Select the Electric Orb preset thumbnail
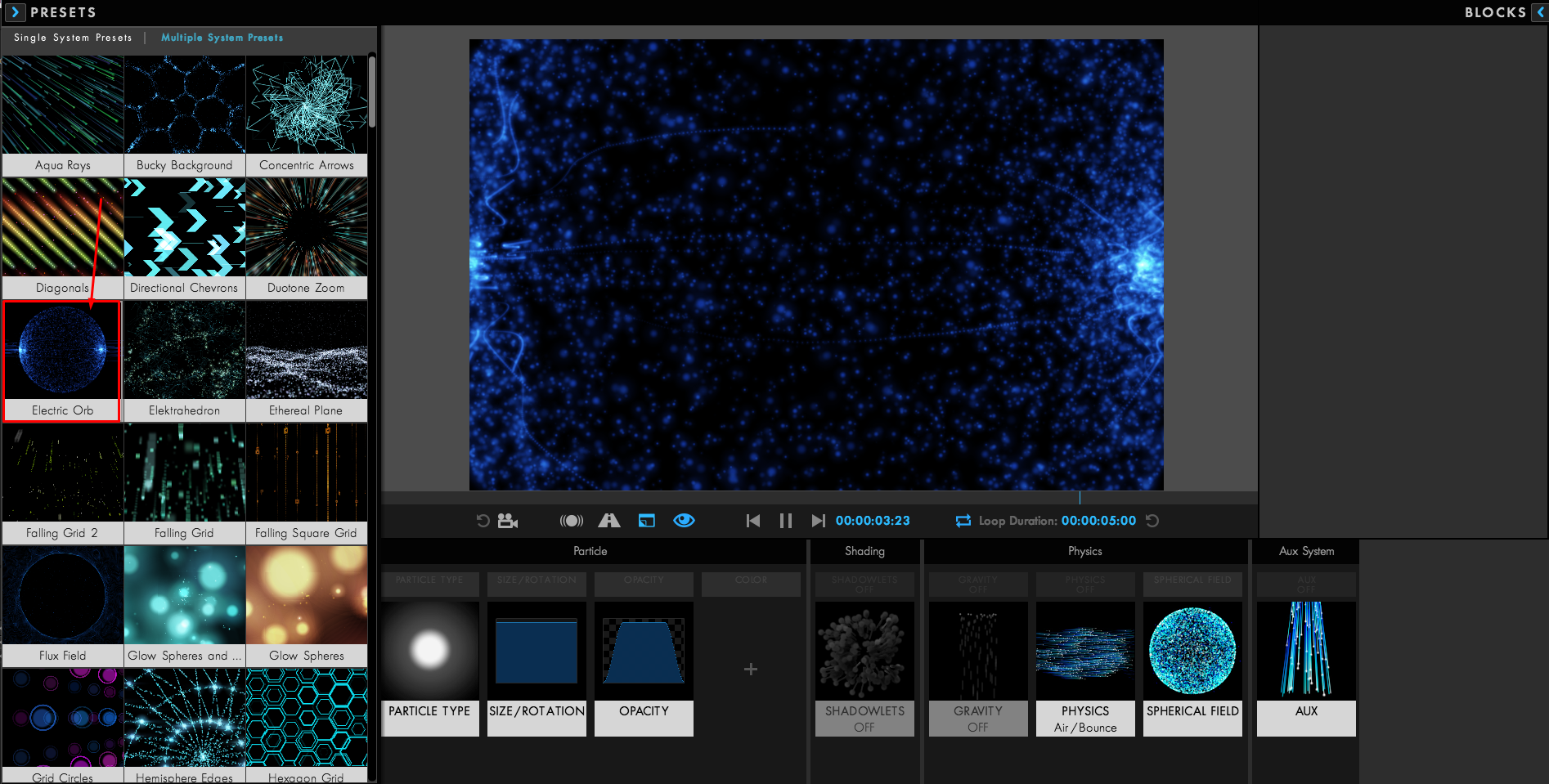 point(62,350)
